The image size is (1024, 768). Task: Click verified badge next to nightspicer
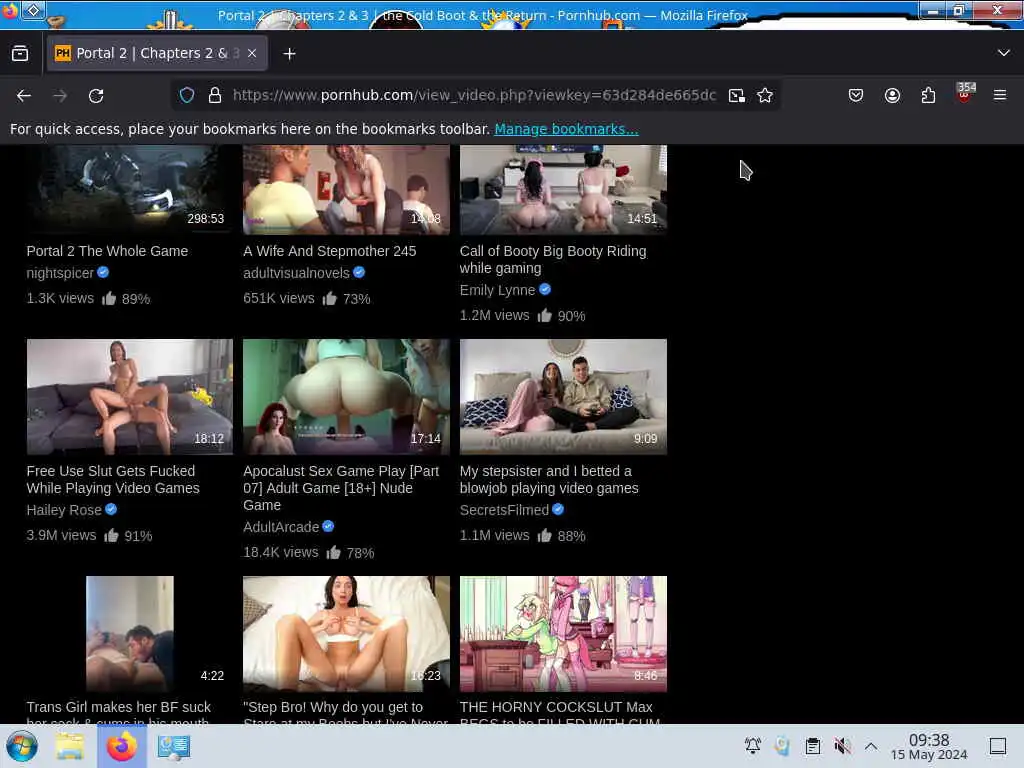103,272
